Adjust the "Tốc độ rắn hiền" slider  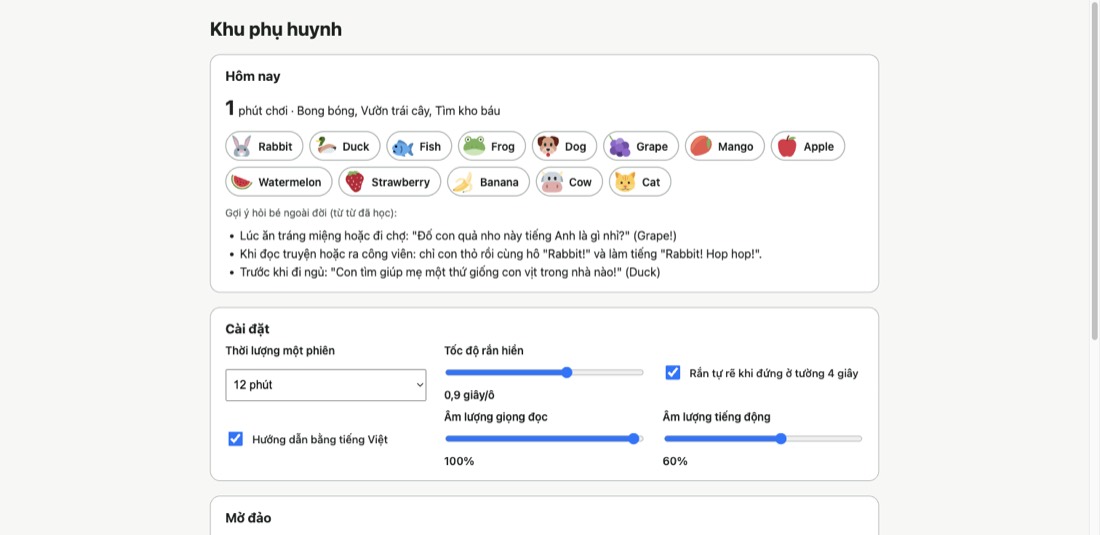pyautogui.click(x=544, y=372)
